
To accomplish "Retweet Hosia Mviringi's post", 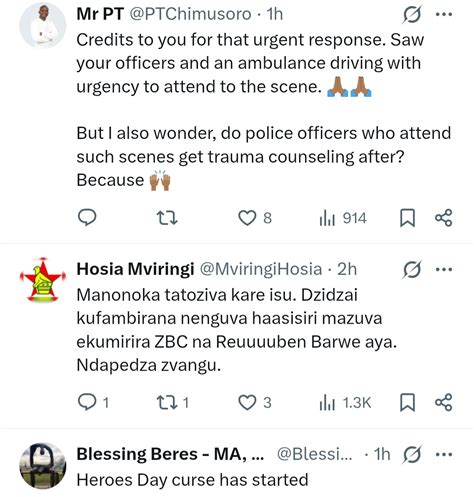I will coord(173,402).
